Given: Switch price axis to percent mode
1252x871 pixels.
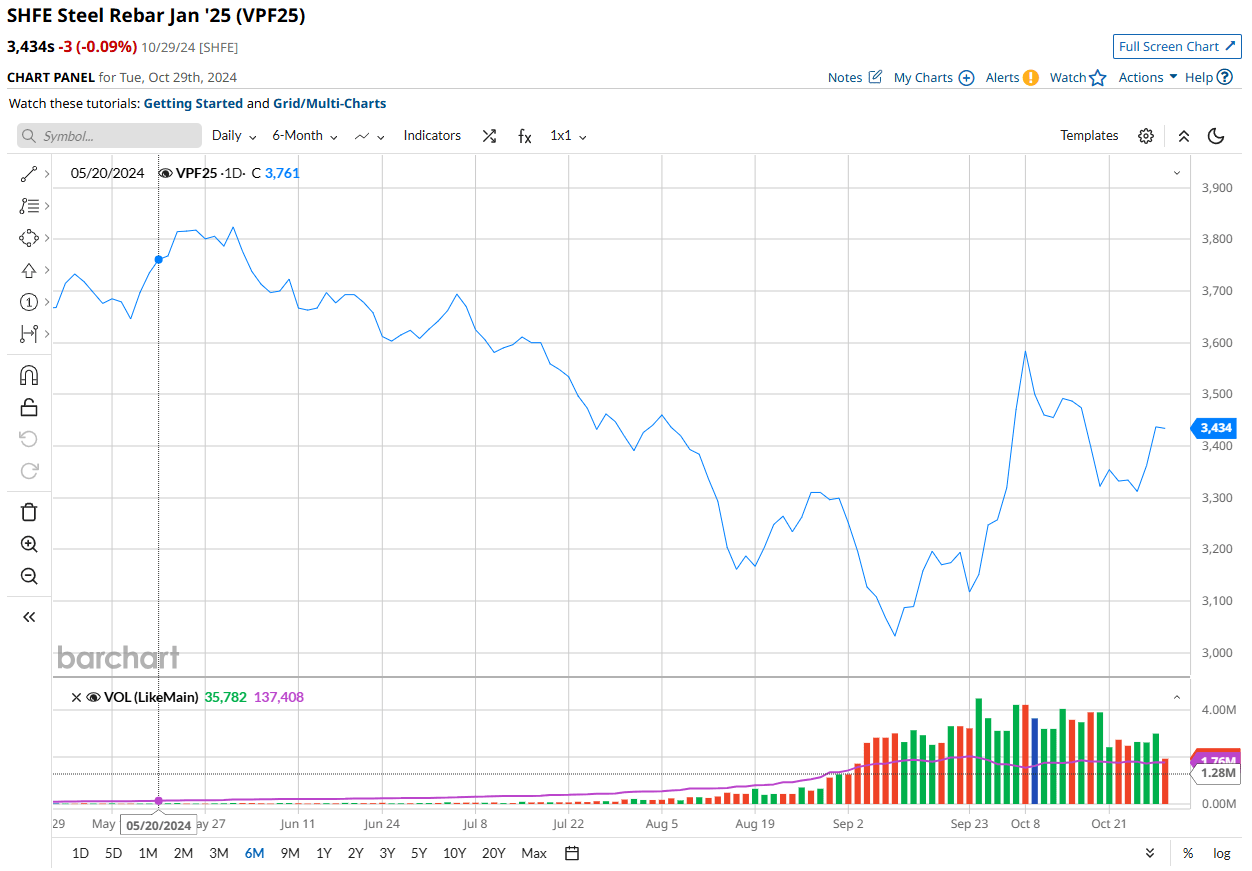Looking at the screenshot, I should 1188,853.
